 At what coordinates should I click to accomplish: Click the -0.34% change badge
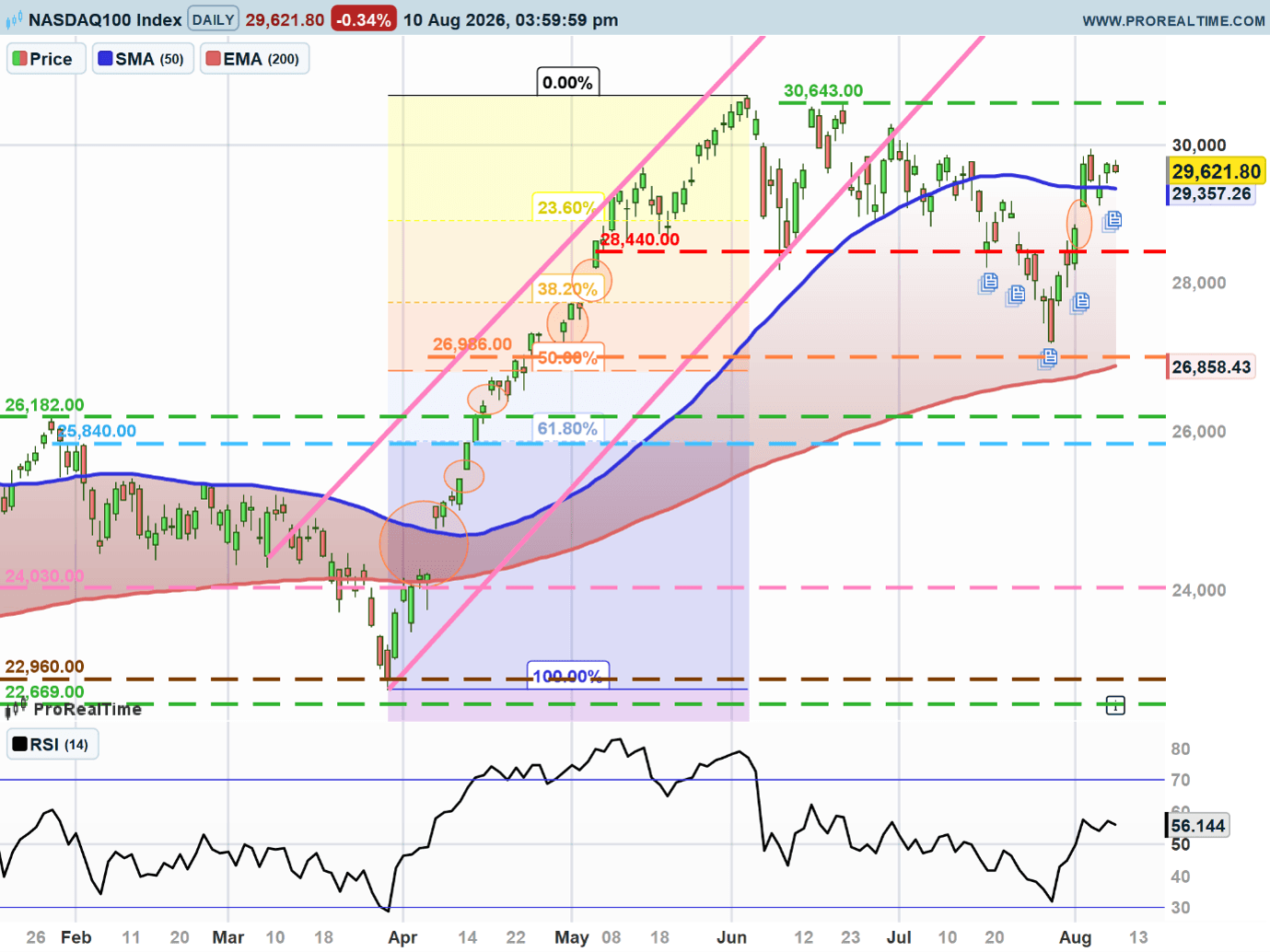click(363, 19)
